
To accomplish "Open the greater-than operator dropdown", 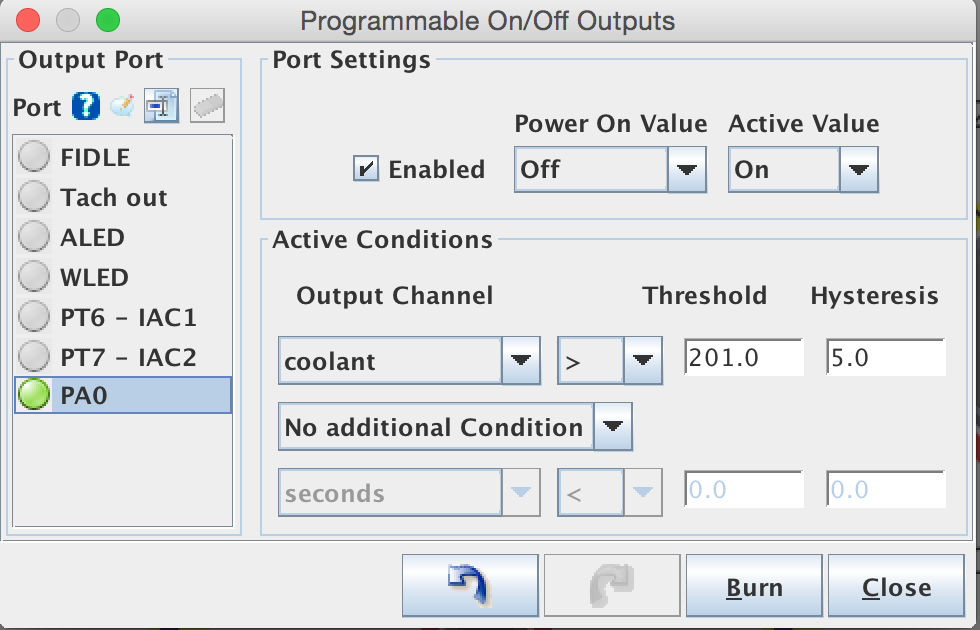I will pyautogui.click(x=609, y=361).
